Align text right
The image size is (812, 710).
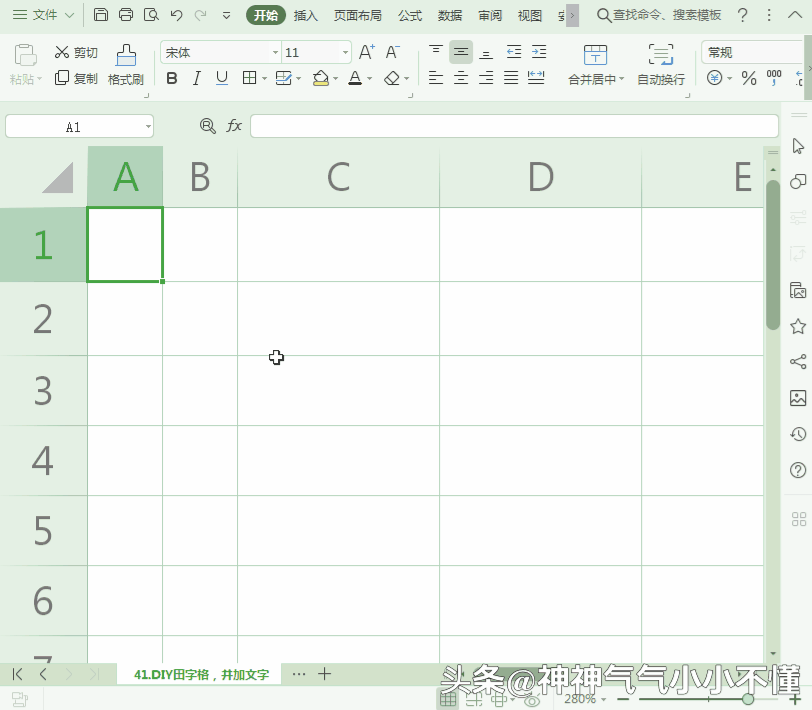[x=486, y=78]
